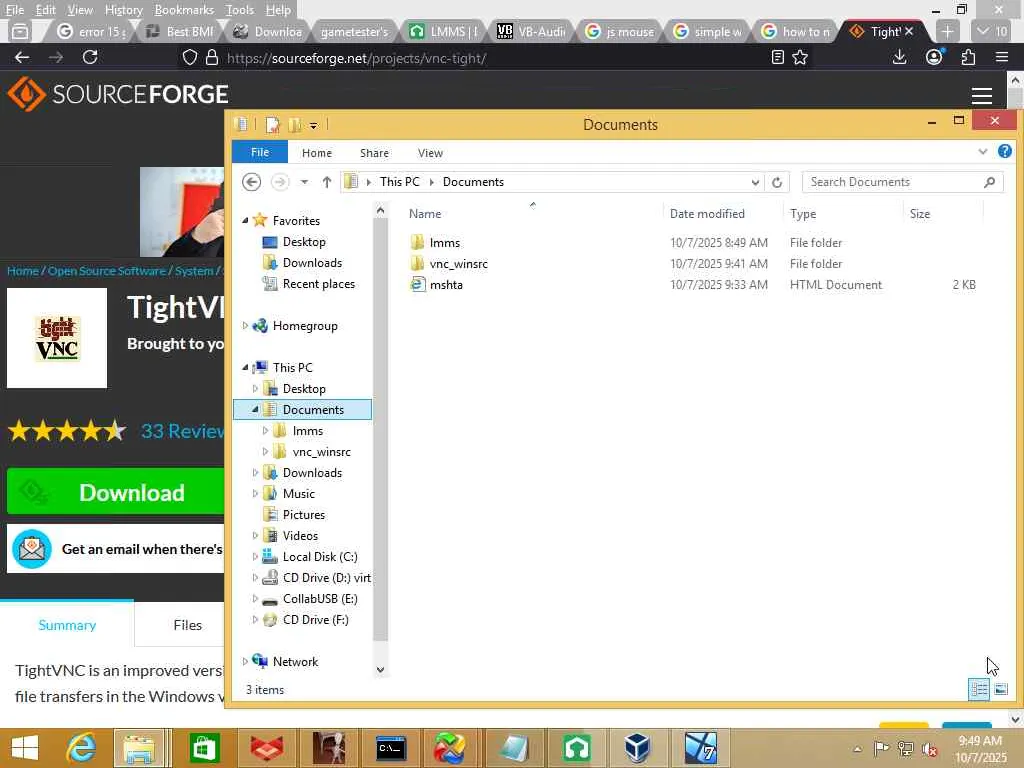Click the Explorer back navigation arrow
Image resolution: width=1024 pixels, height=768 pixels.
coord(251,182)
